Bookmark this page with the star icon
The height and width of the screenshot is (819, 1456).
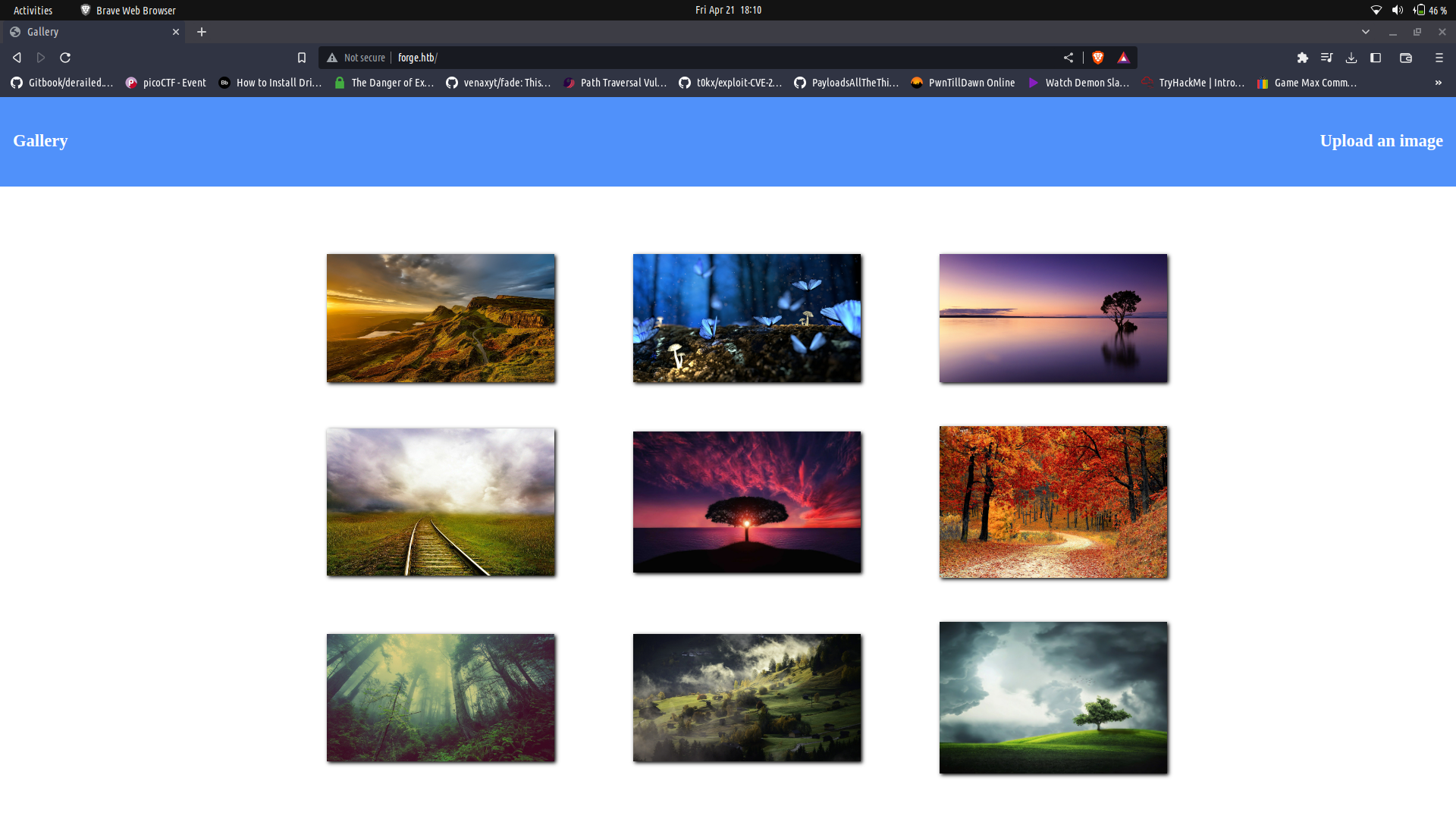pos(302,57)
